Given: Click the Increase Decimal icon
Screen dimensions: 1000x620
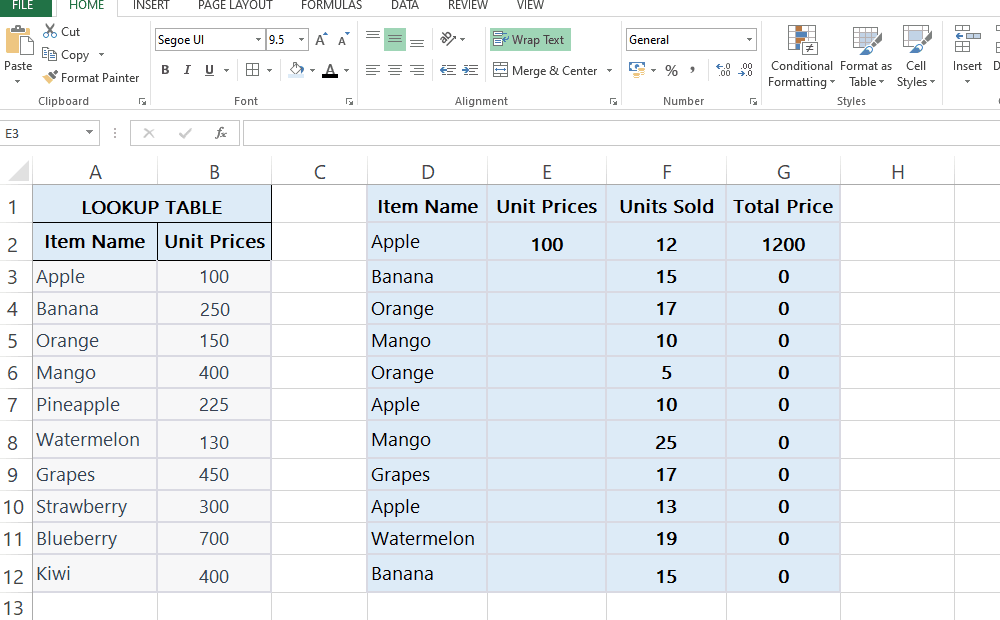Looking at the screenshot, I should pos(722,71).
